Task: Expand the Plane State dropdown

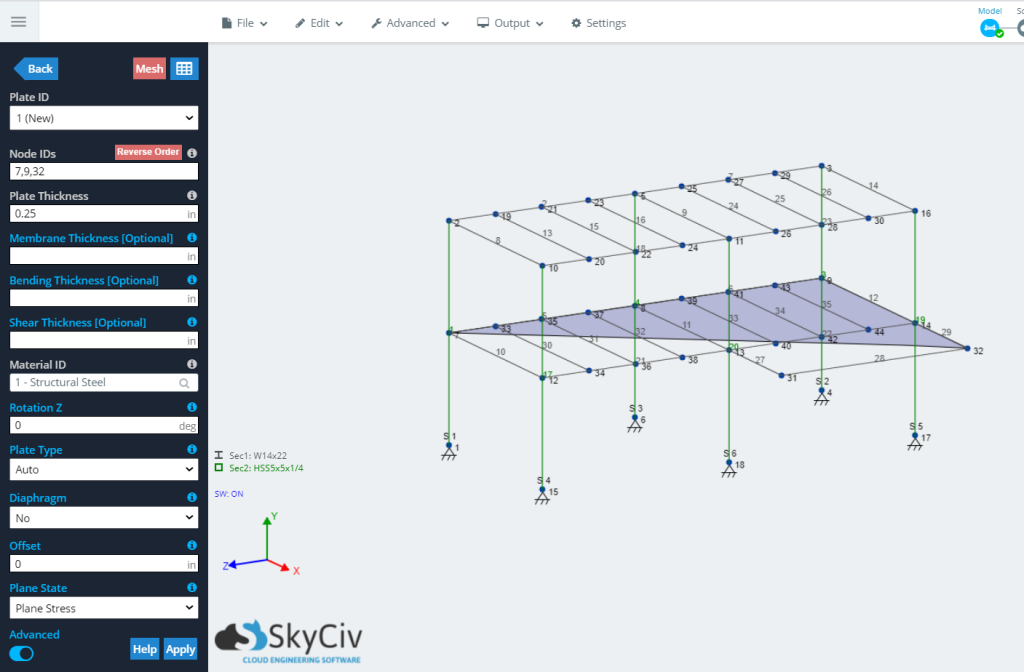Action: coord(104,608)
